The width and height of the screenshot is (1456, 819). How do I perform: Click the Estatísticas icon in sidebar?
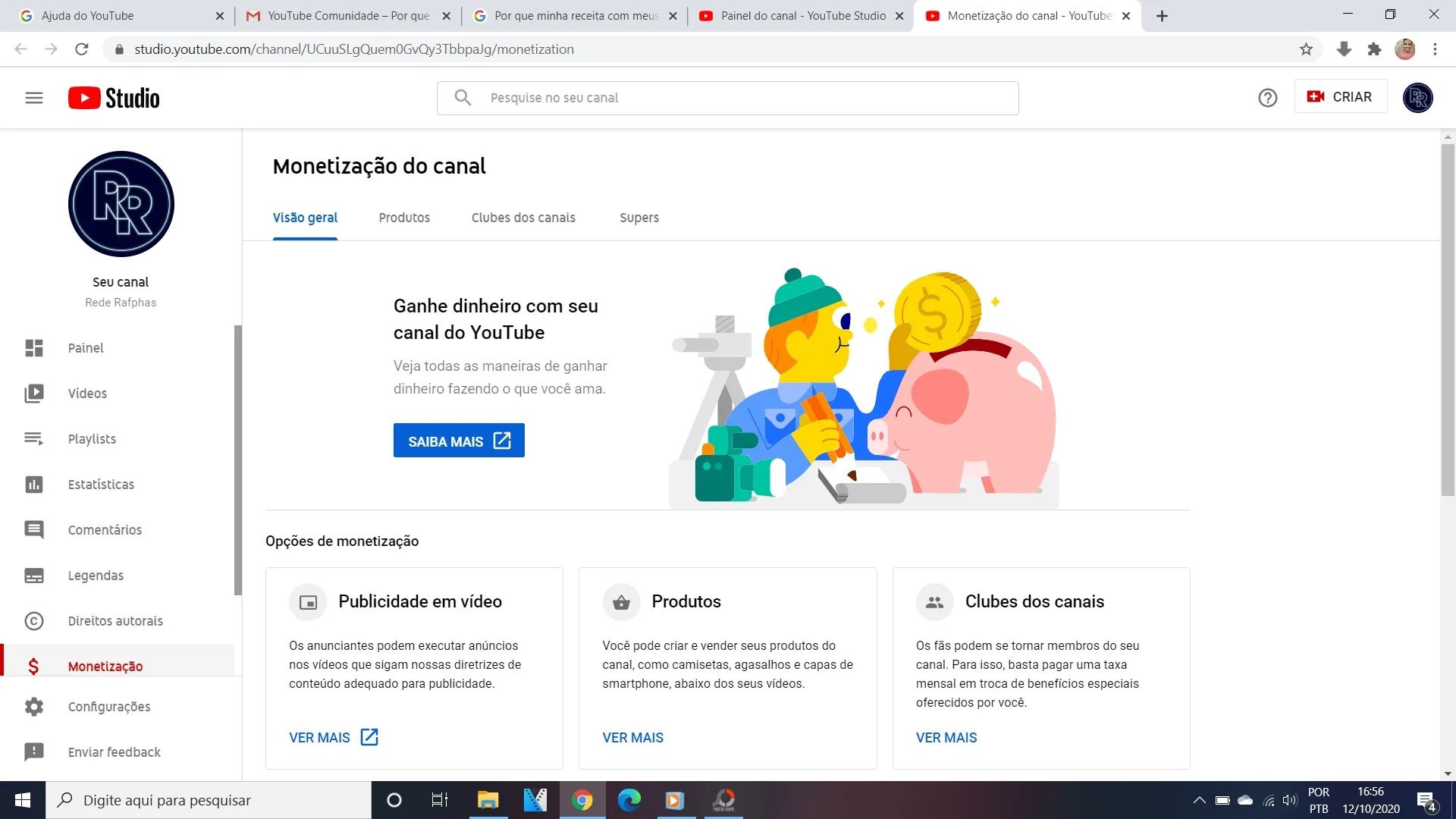pyautogui.click(x=33, y=484)
